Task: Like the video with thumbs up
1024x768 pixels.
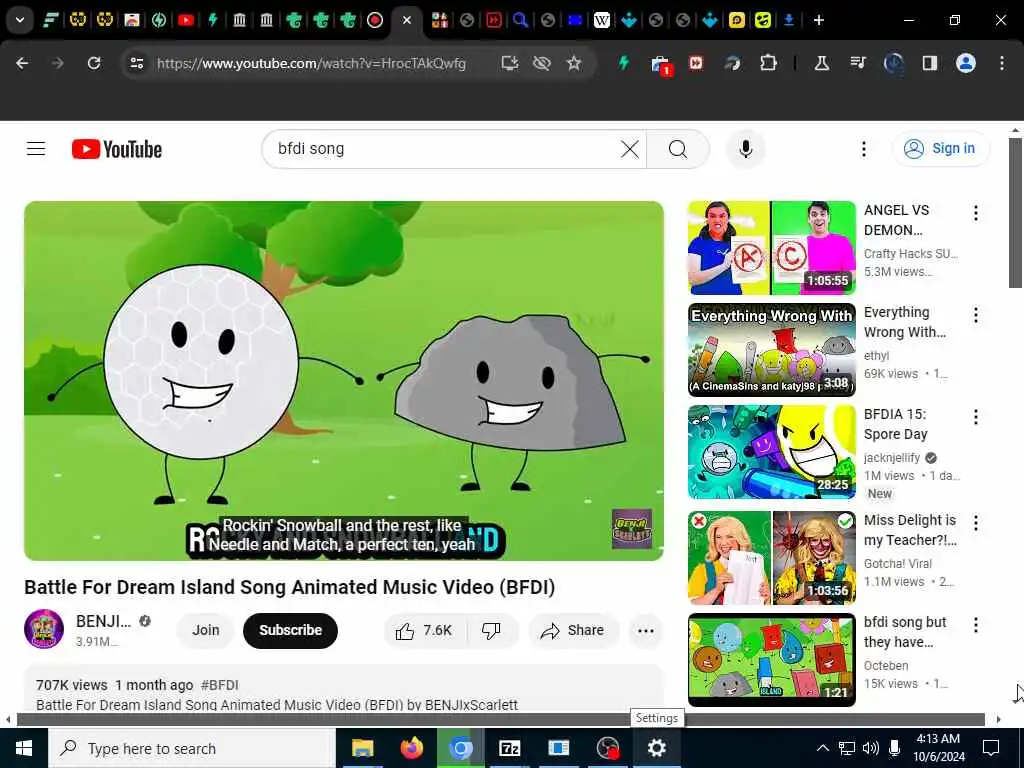Action: (424, 630)
